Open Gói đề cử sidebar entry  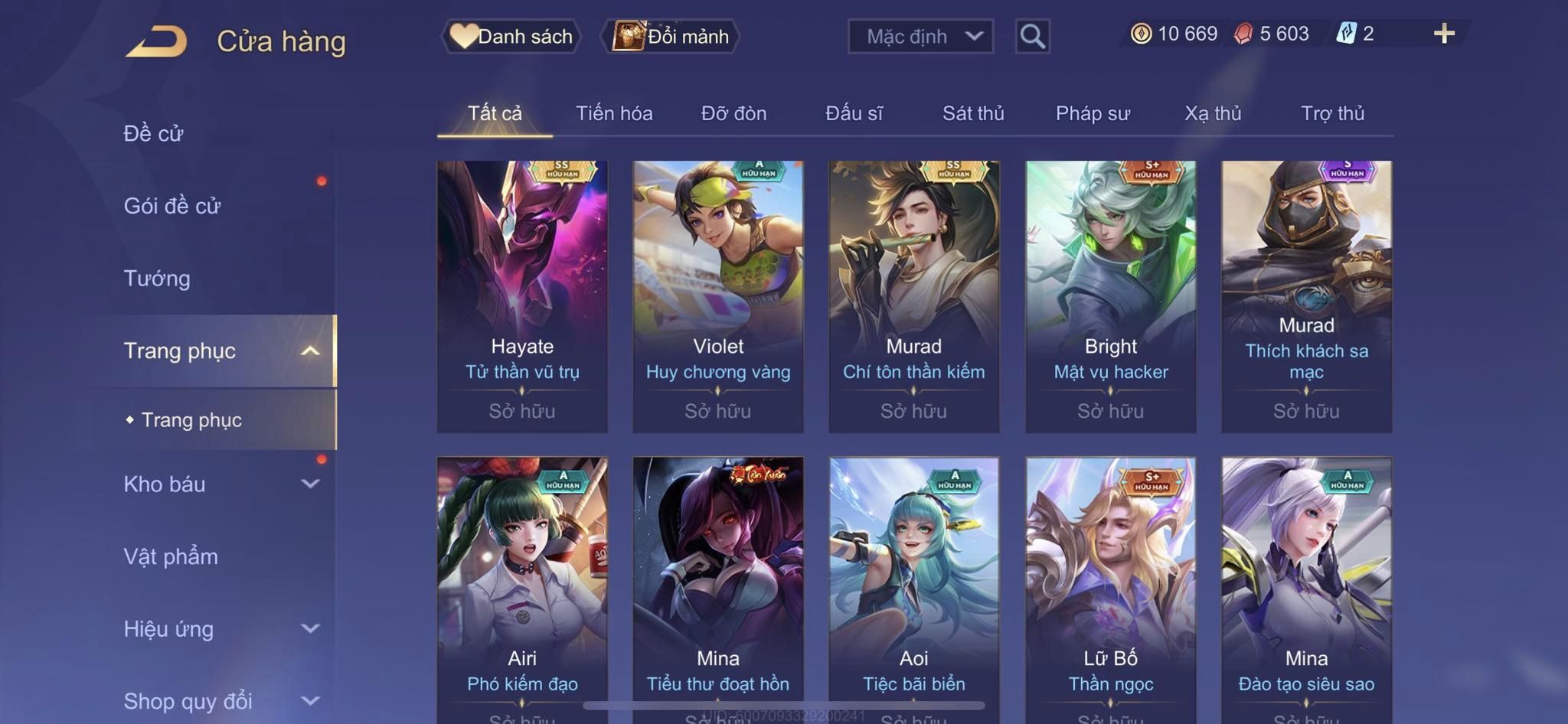click(x=172, y=206)
